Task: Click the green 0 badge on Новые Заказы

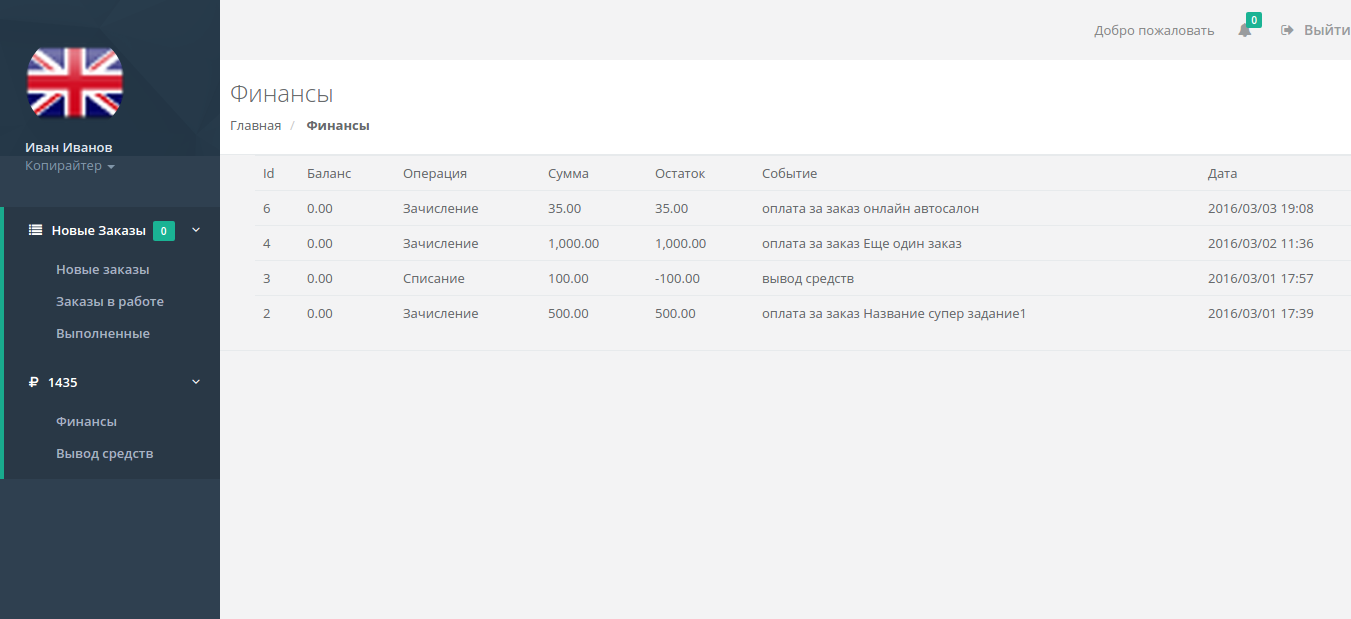Action: pyautogui.click(x=164, y=231)
